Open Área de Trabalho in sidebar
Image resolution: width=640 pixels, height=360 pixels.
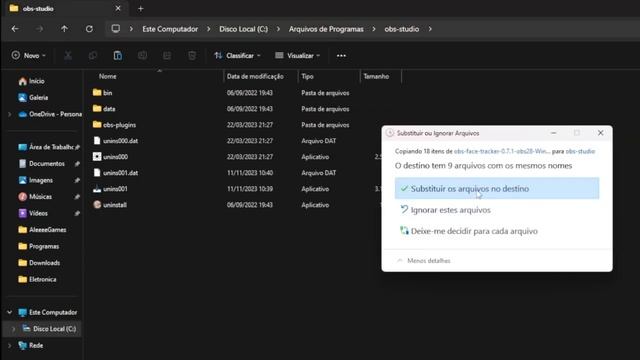[46, 147]
